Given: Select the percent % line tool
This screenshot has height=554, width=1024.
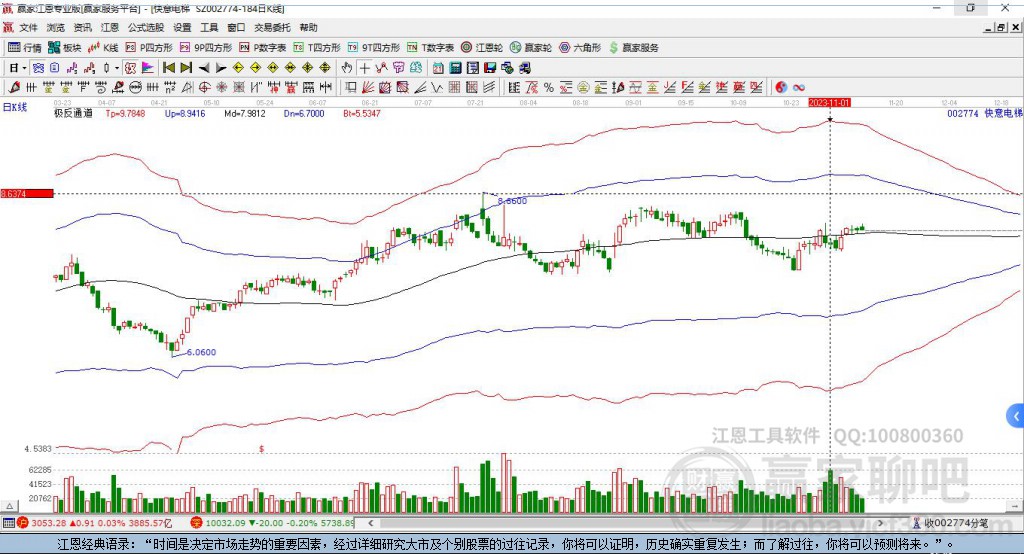Looking at the screenshot, I should [x=549, y=88].
